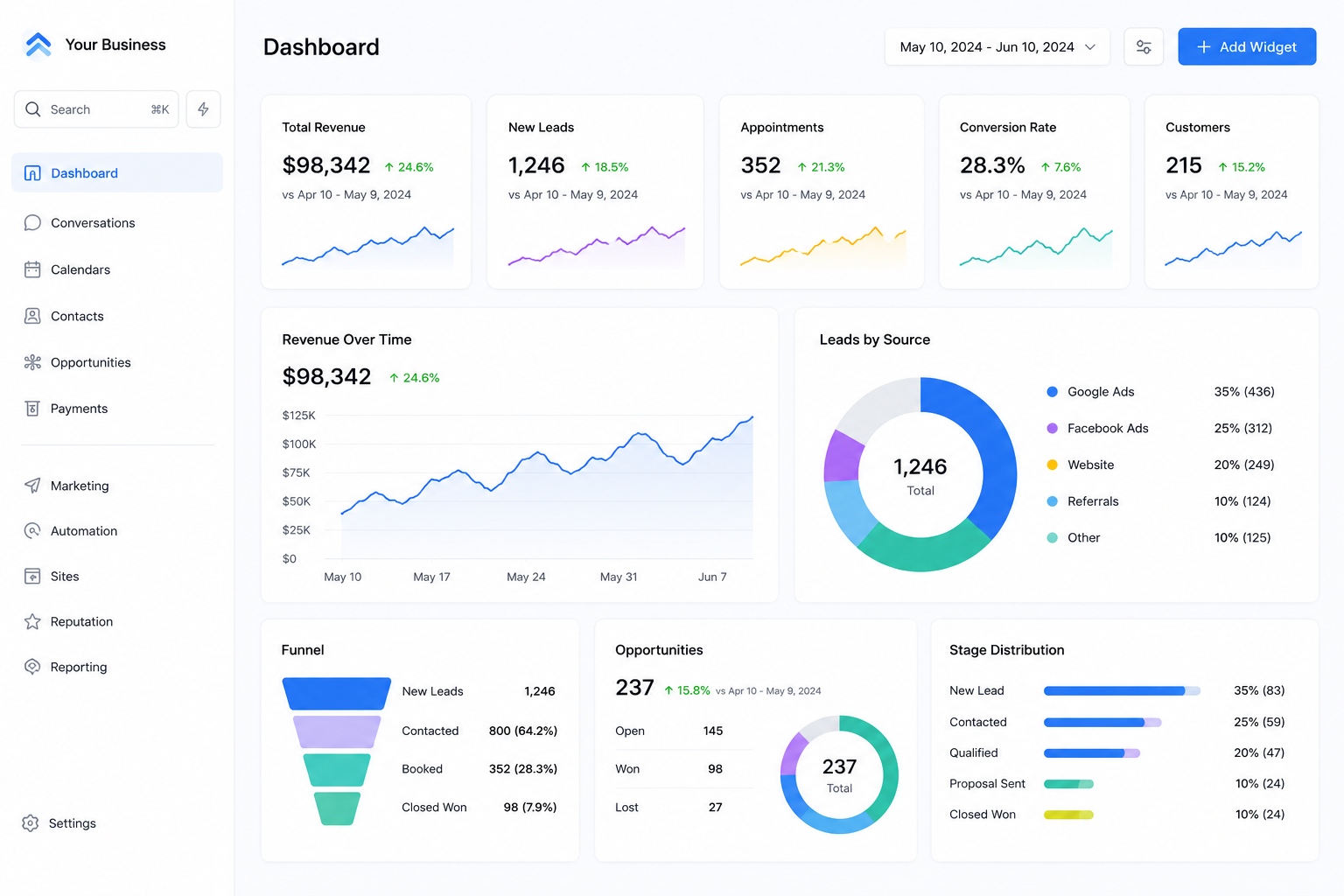Click the 35% (436) Google Ads value
Screen dimensions: 1344x896
(1244, 392)
